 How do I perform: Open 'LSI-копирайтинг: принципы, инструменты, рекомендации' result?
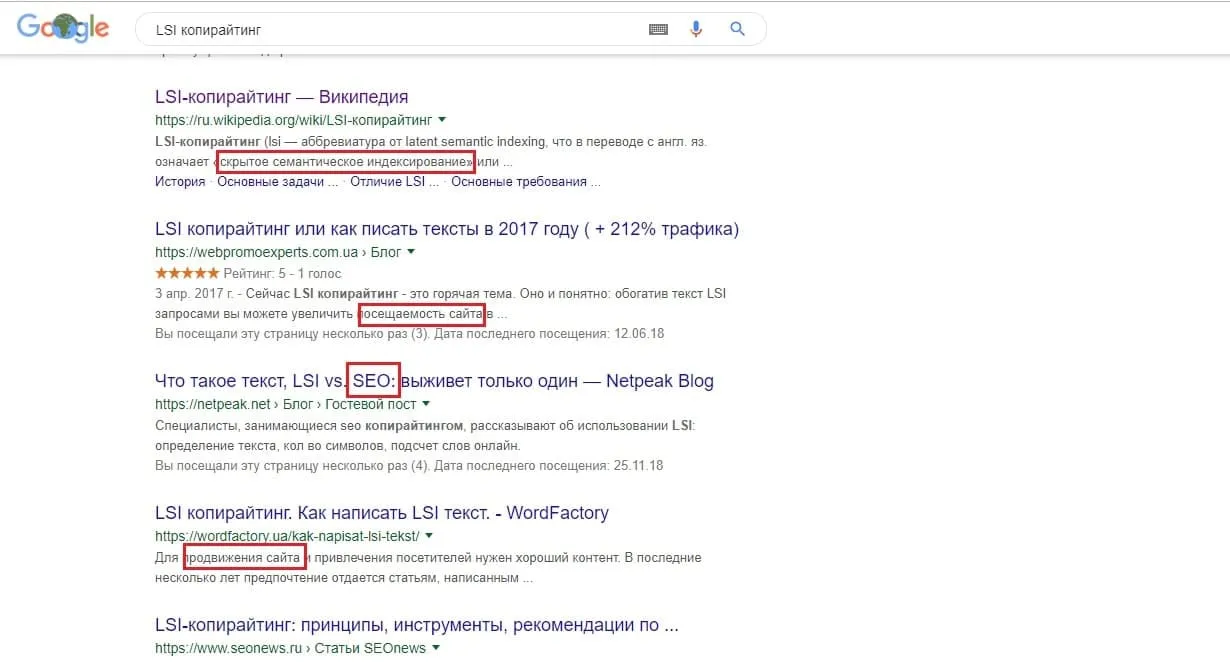coord(417,625)
